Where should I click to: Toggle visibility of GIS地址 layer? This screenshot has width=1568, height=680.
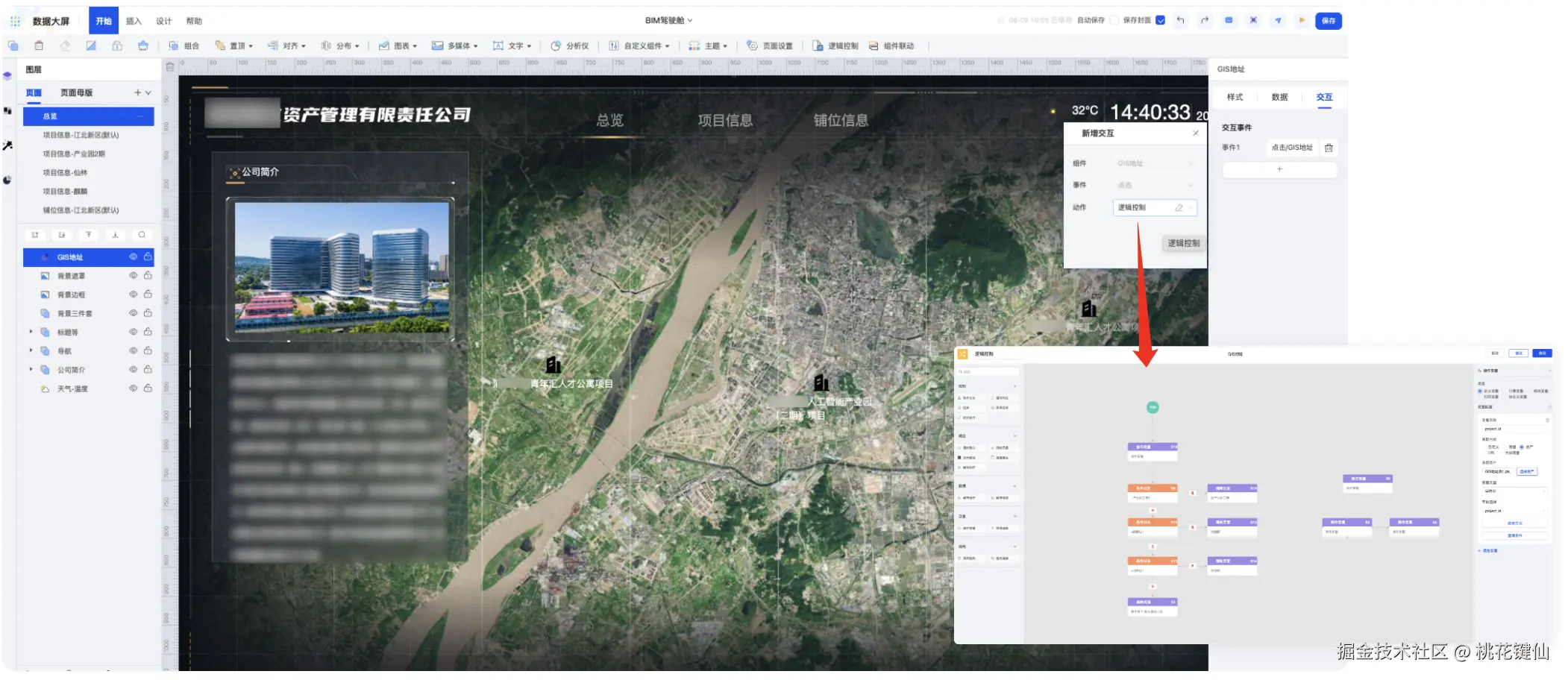[x=134, y=256]
